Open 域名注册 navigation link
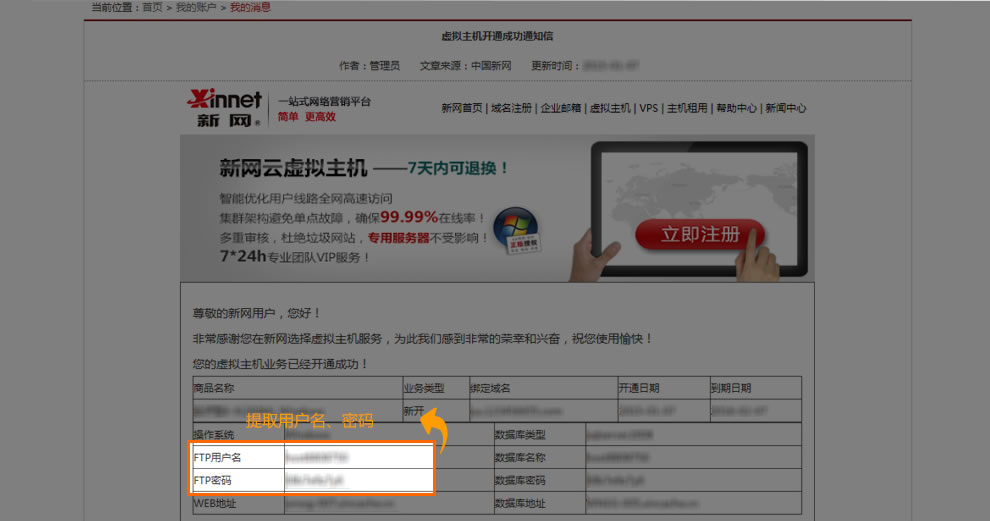The width and height of the screenshot is (990, 521). click(x=511, y=108)
